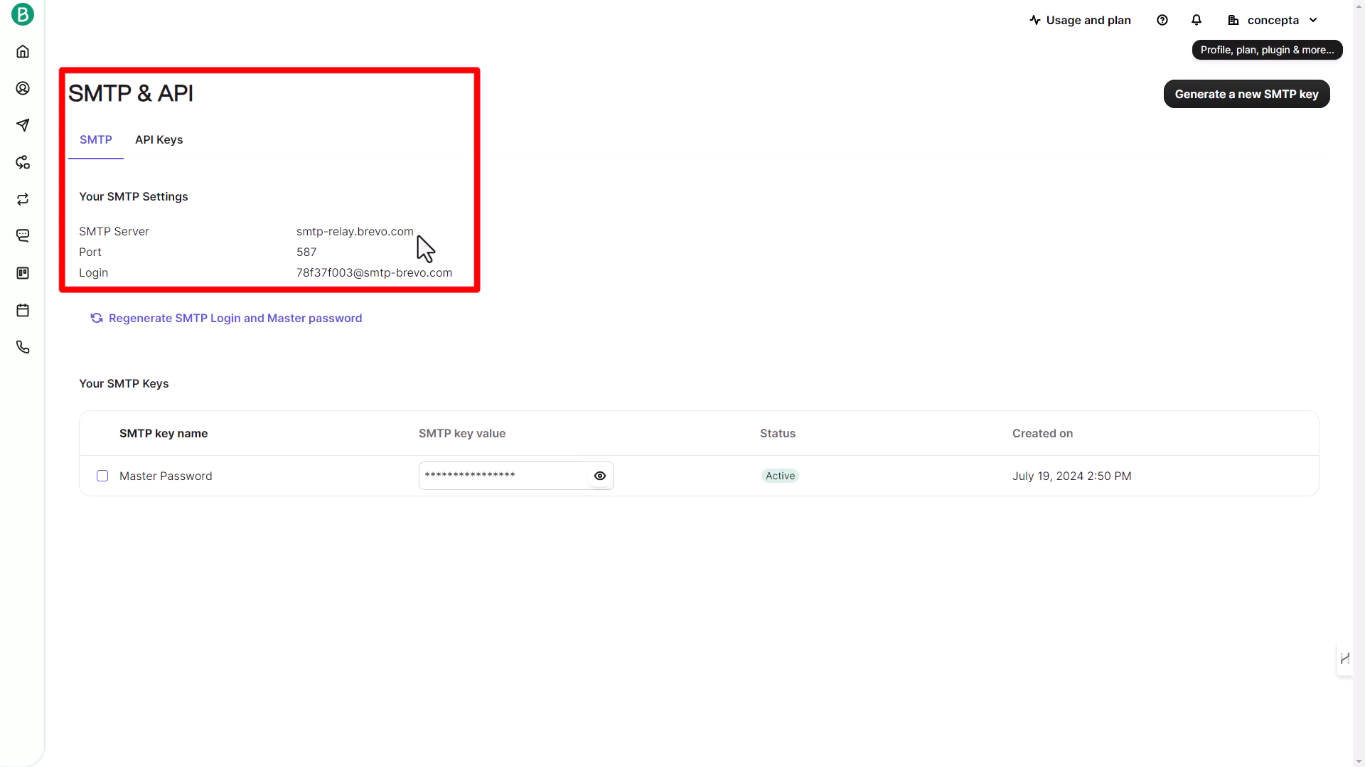This screenshot has height=767, width=1365.
Task: Click the Master Password key name
Action: [x=166, y=476]
